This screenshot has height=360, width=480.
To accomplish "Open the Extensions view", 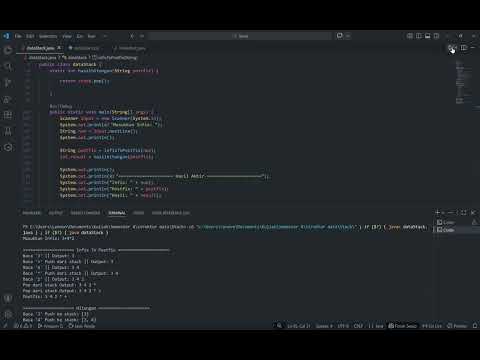I will coord(8,115).
